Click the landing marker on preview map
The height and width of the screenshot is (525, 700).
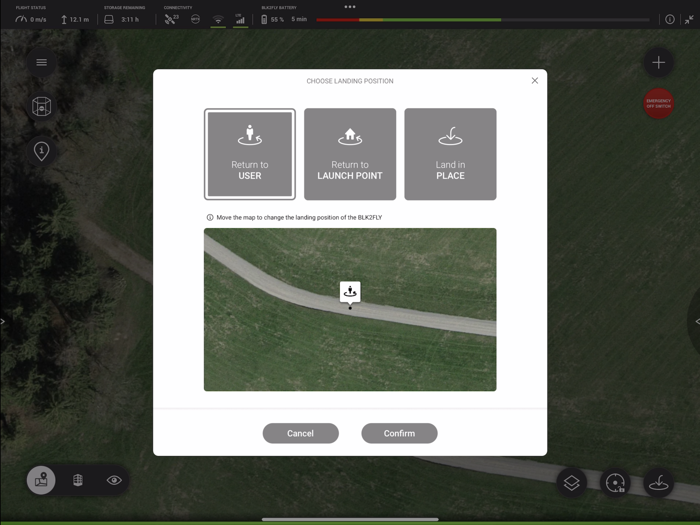coord(350,292)
